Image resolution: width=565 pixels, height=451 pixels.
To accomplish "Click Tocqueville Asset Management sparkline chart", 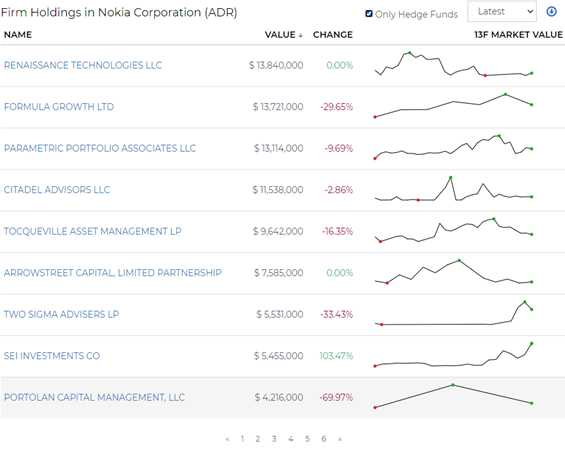I will point(453,230).
